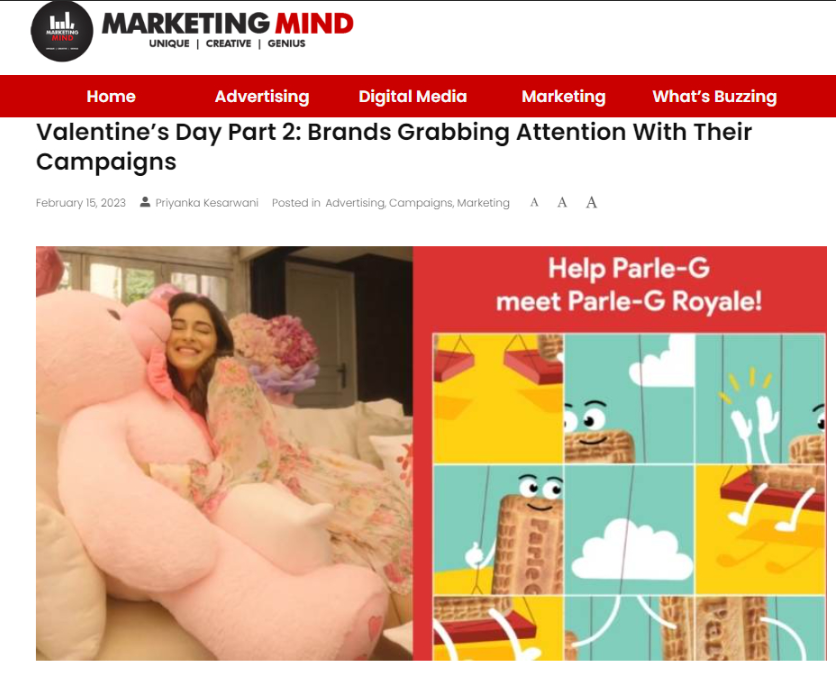Go to Digital Media section
The image size is (836, 685).
coord(413,96)
